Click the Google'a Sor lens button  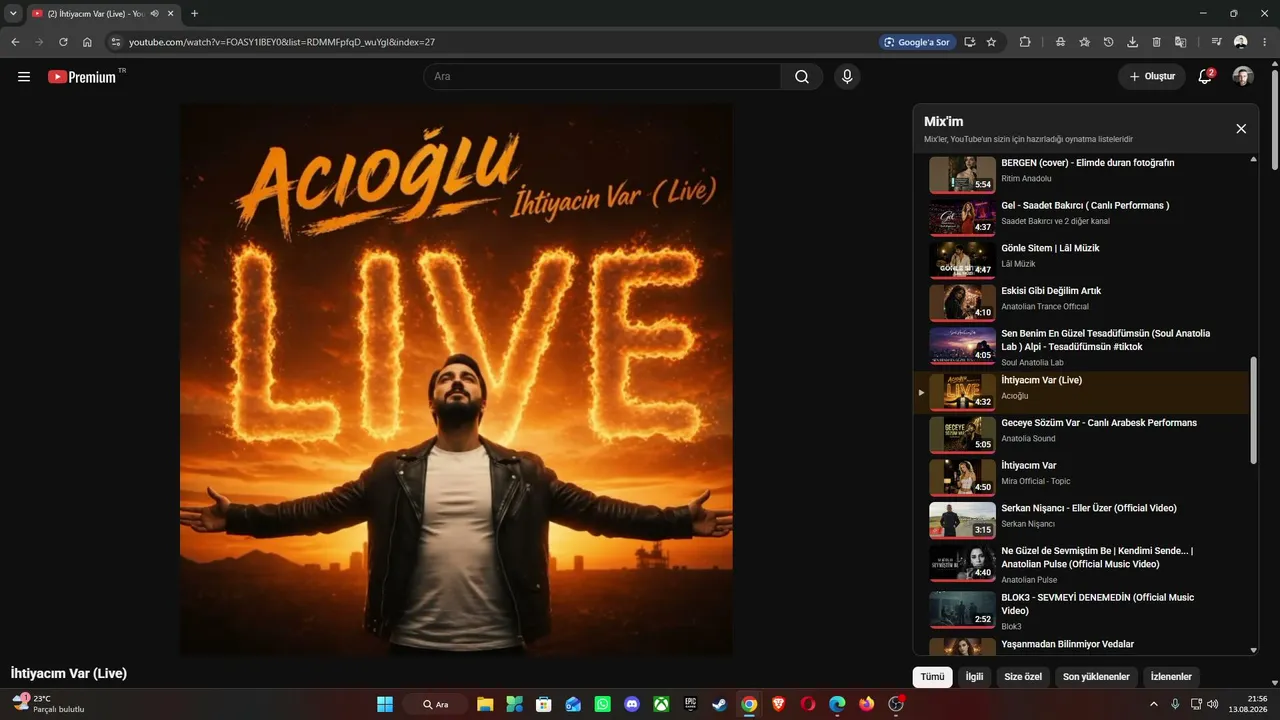coord(916,42)
